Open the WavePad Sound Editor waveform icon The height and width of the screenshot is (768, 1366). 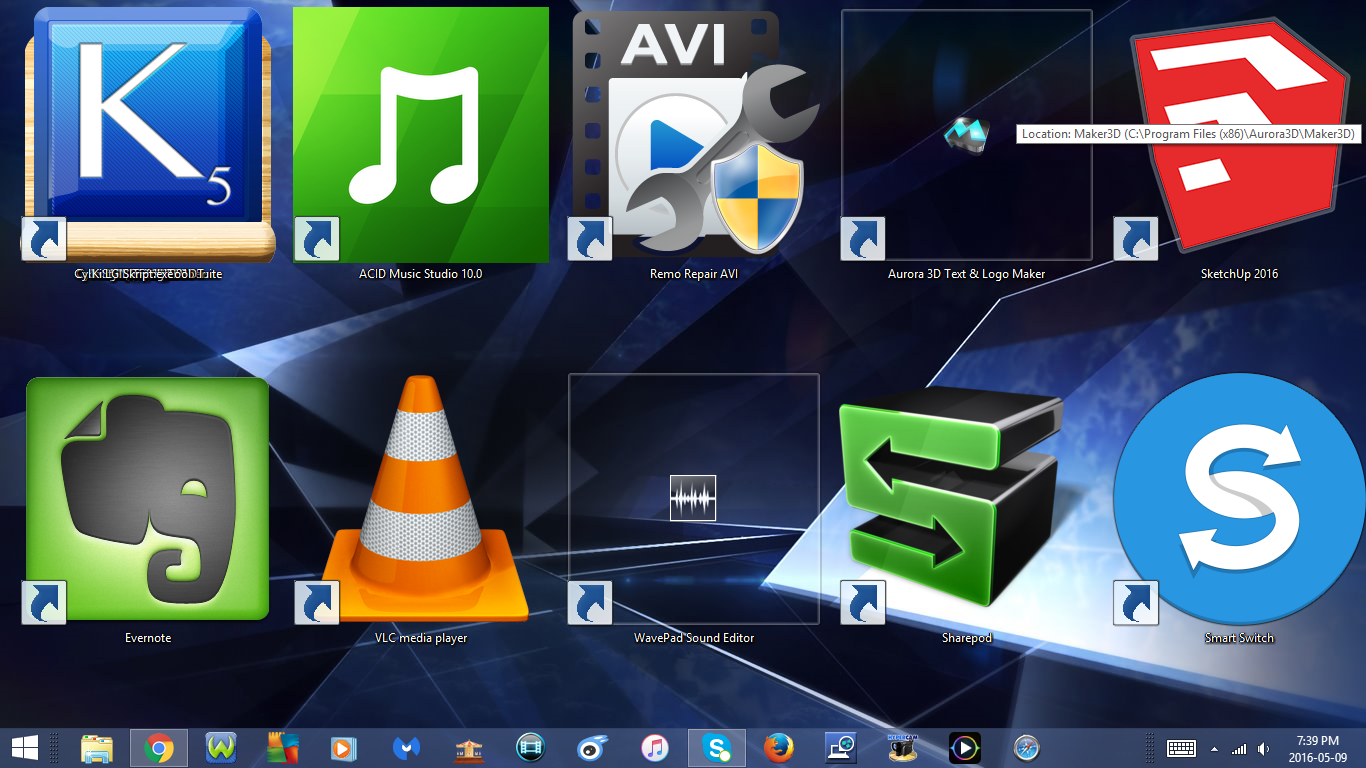[694, 498]
